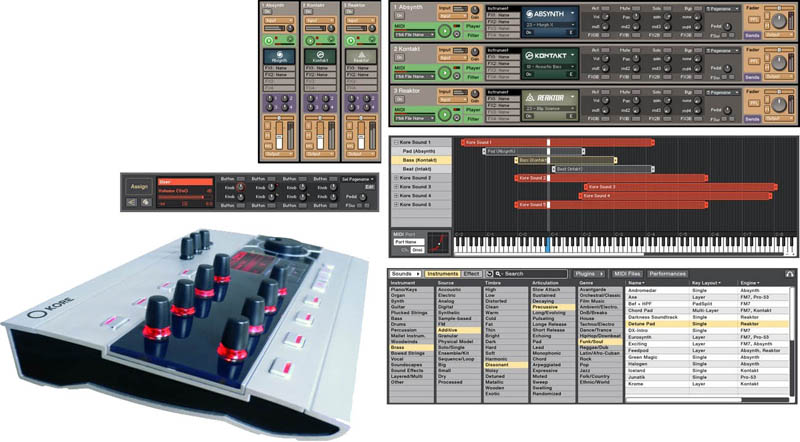Open the Sounds dropdown in the browser
The width and height of the screenshot is (800, 442).
point(405,274)
